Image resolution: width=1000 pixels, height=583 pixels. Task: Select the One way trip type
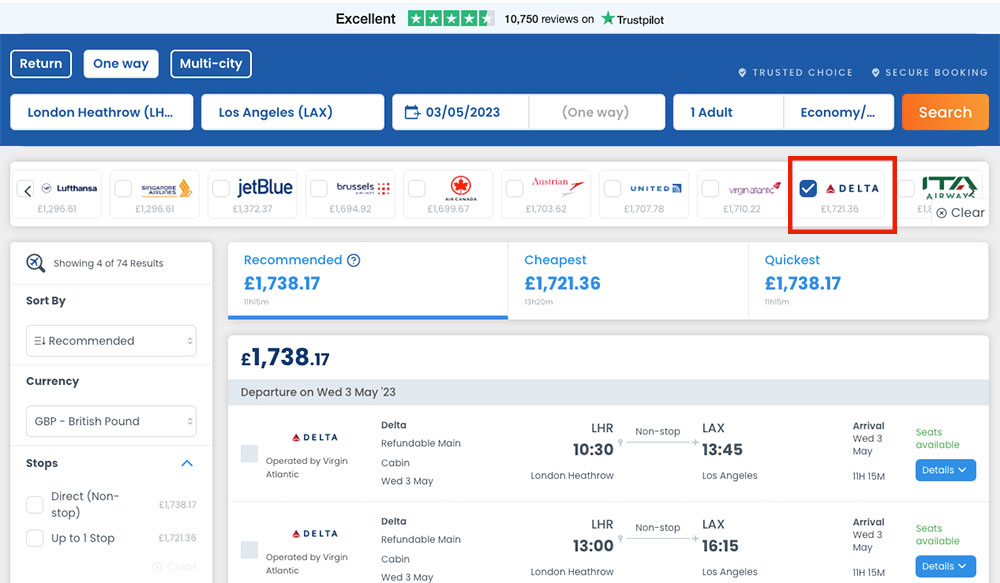[x=121, y=64]
